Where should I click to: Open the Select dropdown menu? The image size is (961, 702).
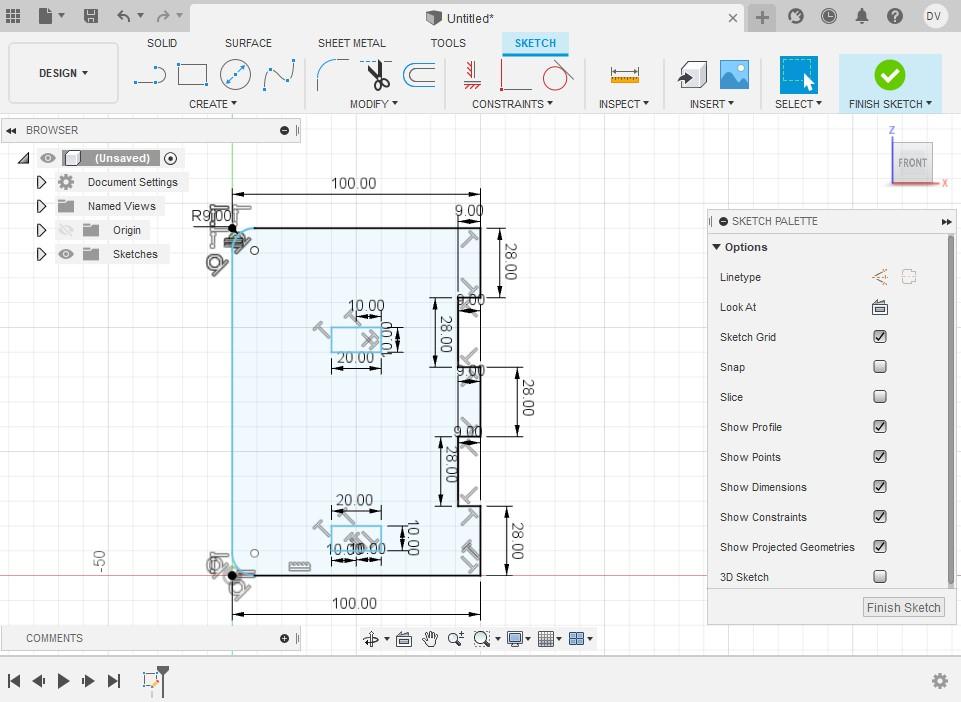(x=798, y=104)
